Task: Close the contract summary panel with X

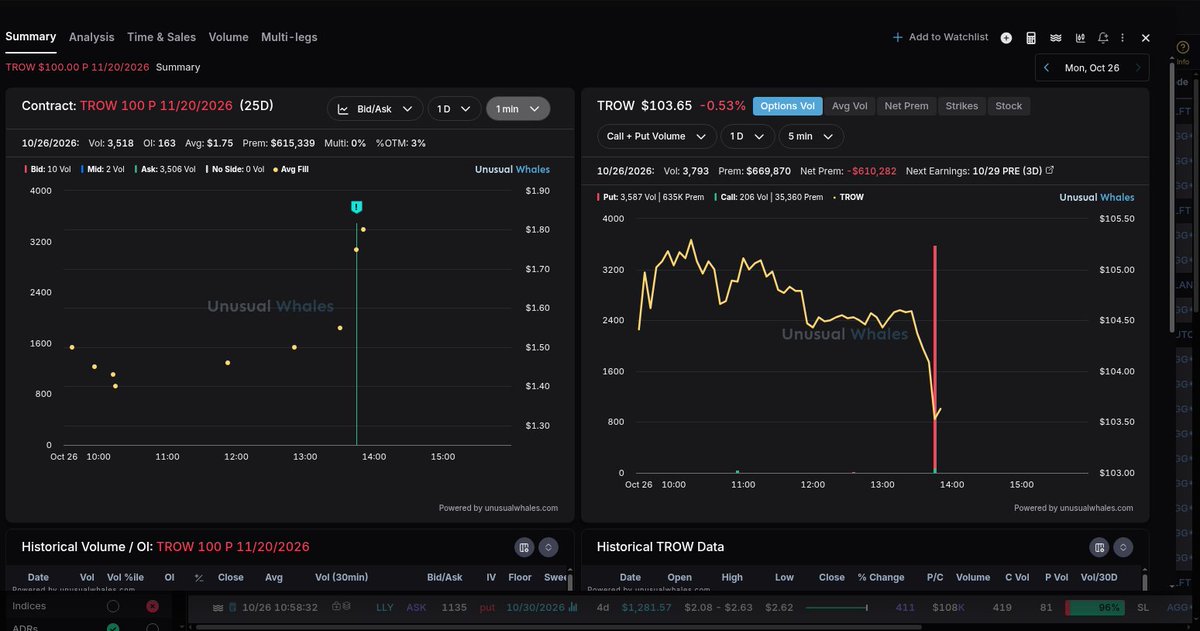Action: (1146, 38)
